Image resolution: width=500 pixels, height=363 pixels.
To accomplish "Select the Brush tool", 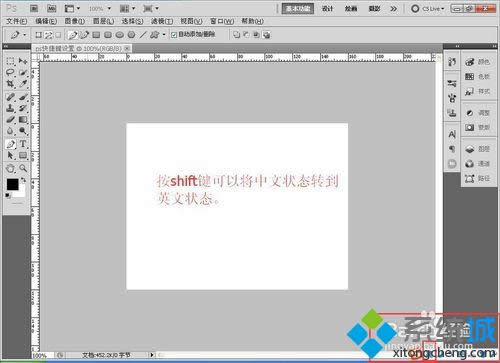I will 23,97.
